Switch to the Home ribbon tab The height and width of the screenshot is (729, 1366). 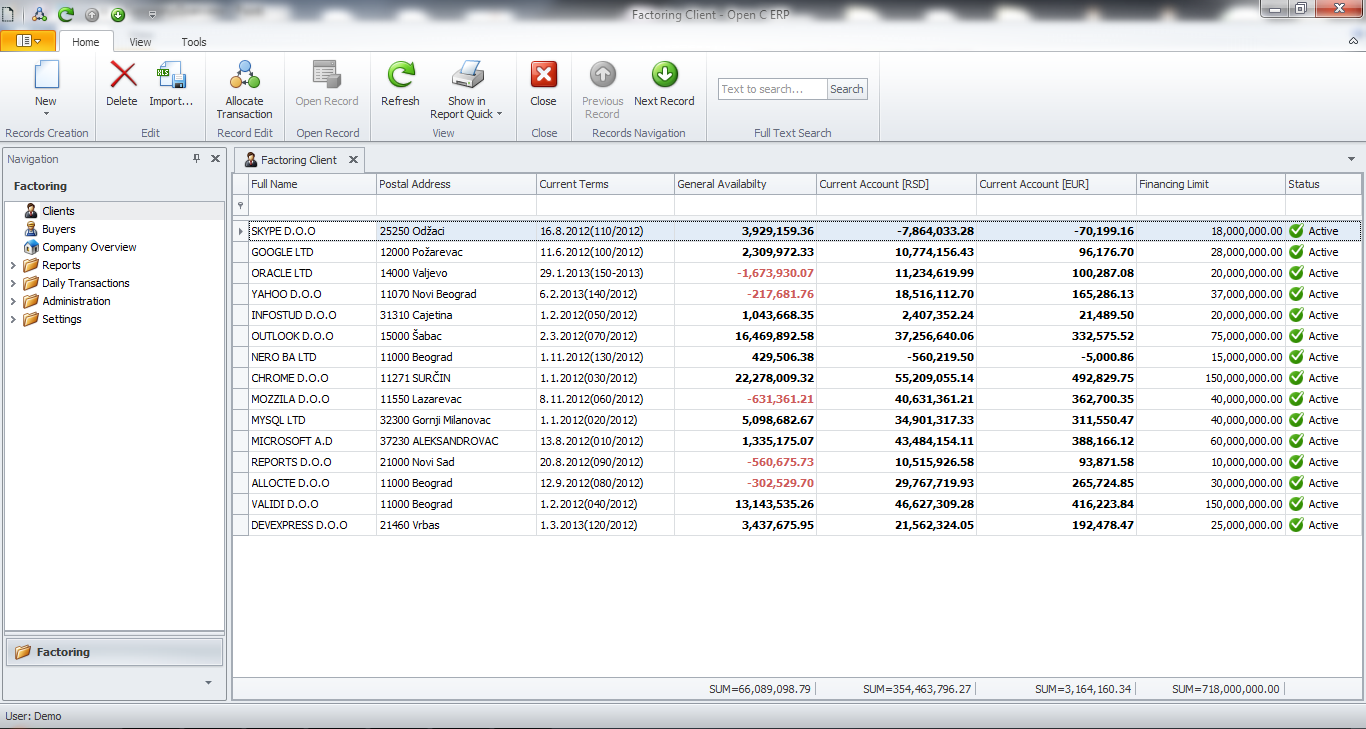pyautogui.click(x=86, y=42)
